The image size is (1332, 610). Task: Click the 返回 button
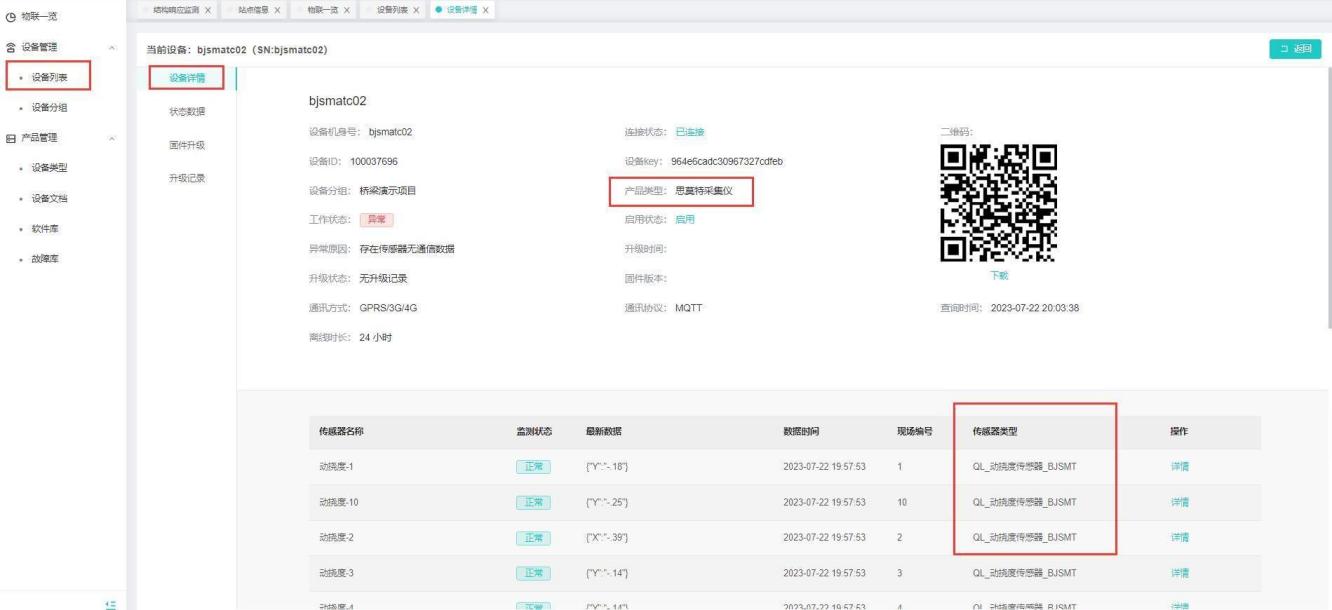point(1294,49)
